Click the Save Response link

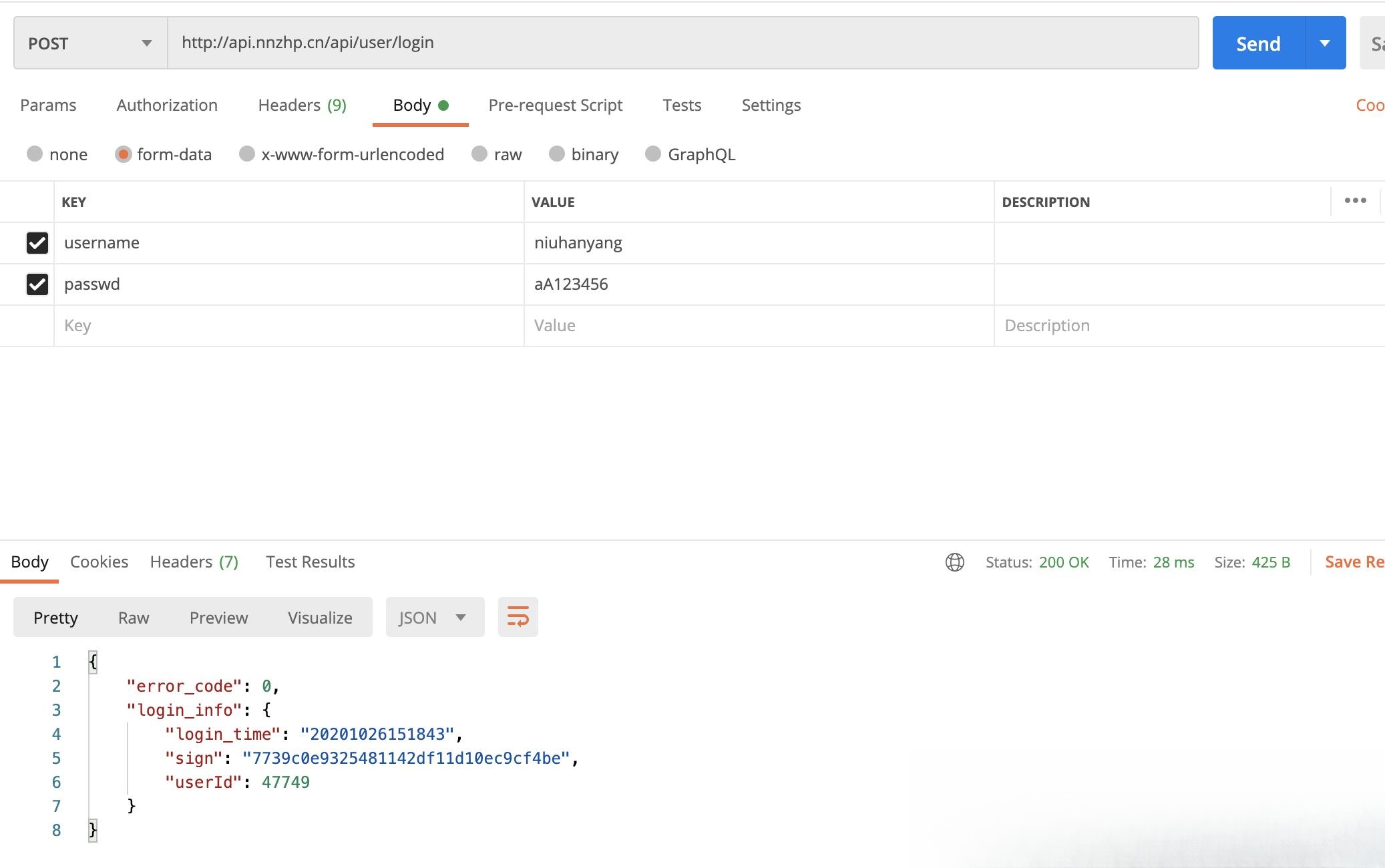1354,562
